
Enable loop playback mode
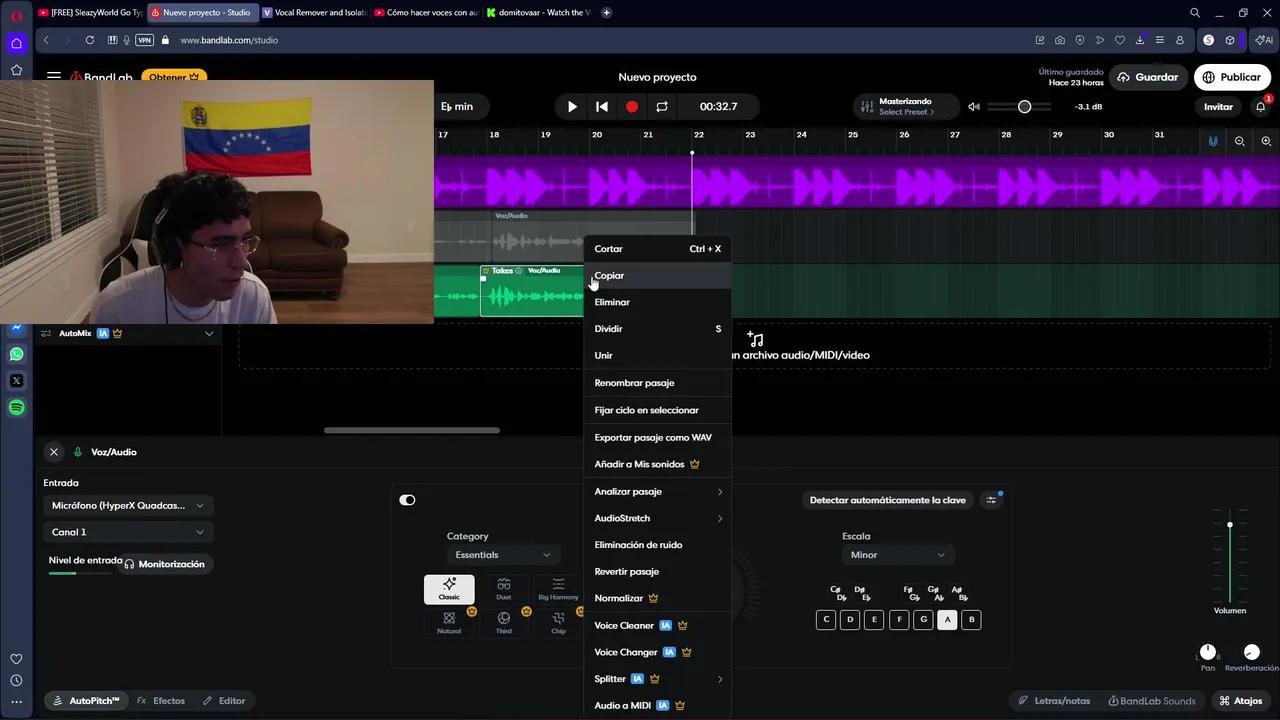click(662, 106)
